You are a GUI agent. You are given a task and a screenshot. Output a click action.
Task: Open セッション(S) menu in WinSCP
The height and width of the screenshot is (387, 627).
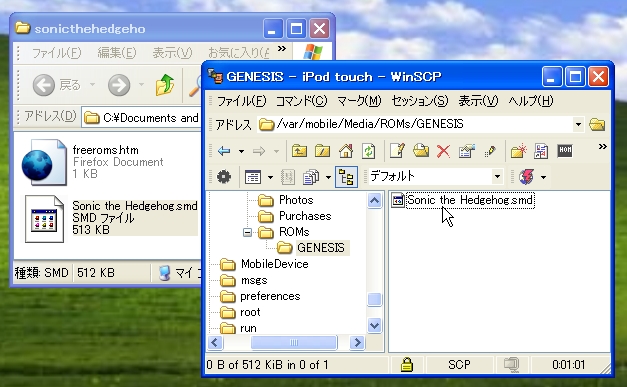(419, 101)
